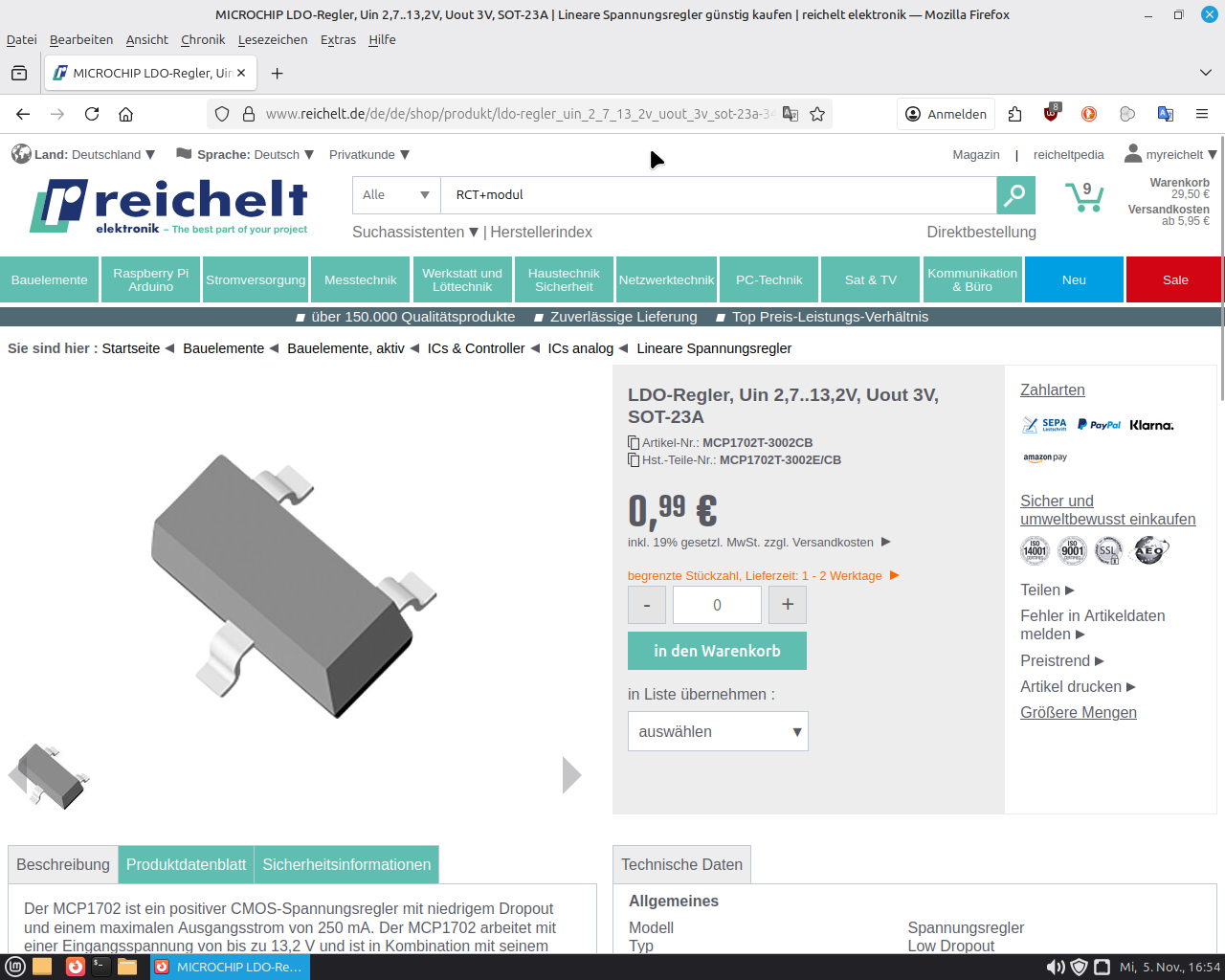Click the small product image thumbnail
Screen dimensions: 1225x980
point(53,775)
